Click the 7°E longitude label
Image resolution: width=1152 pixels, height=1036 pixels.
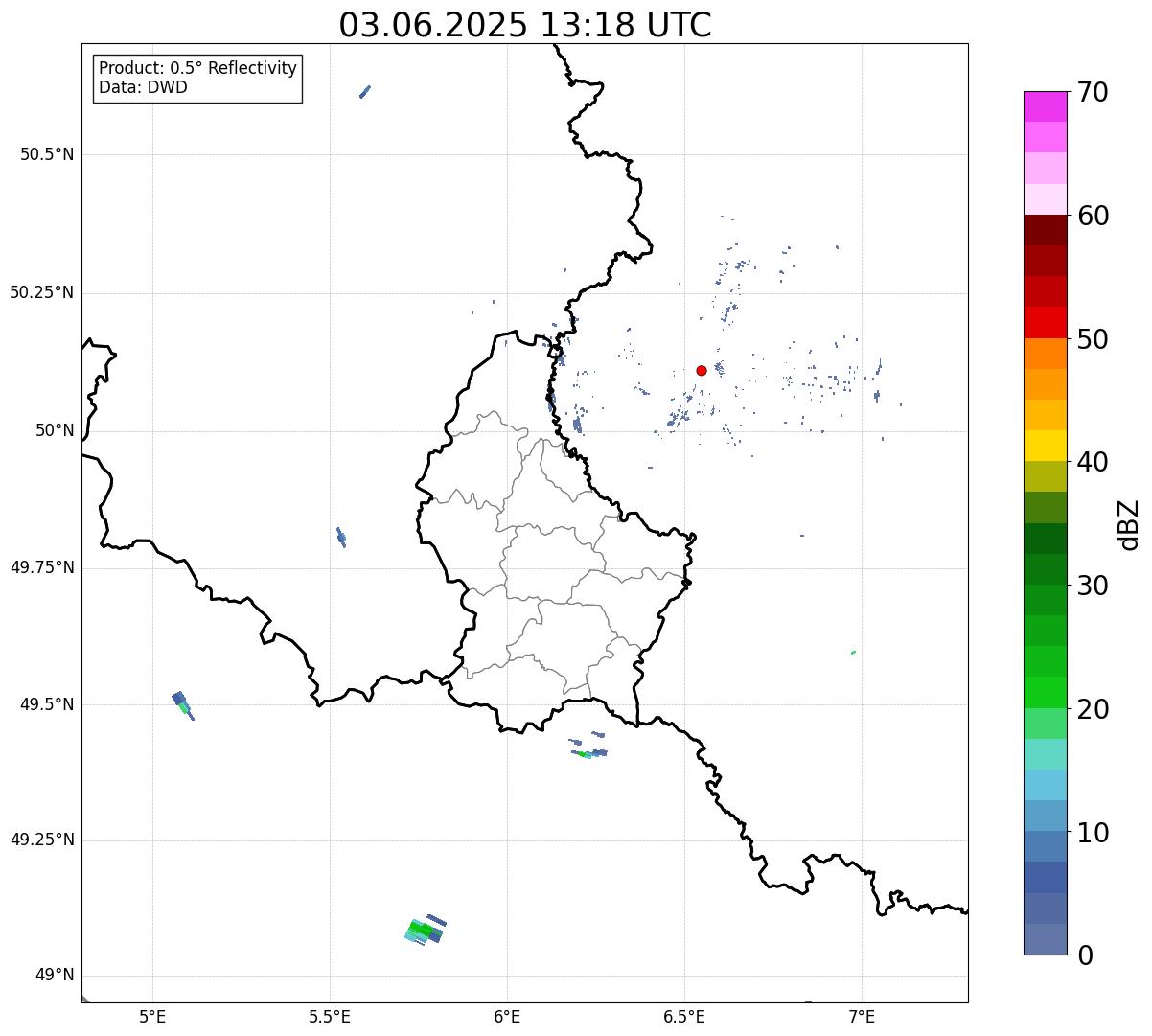[x=862, y=1016]
